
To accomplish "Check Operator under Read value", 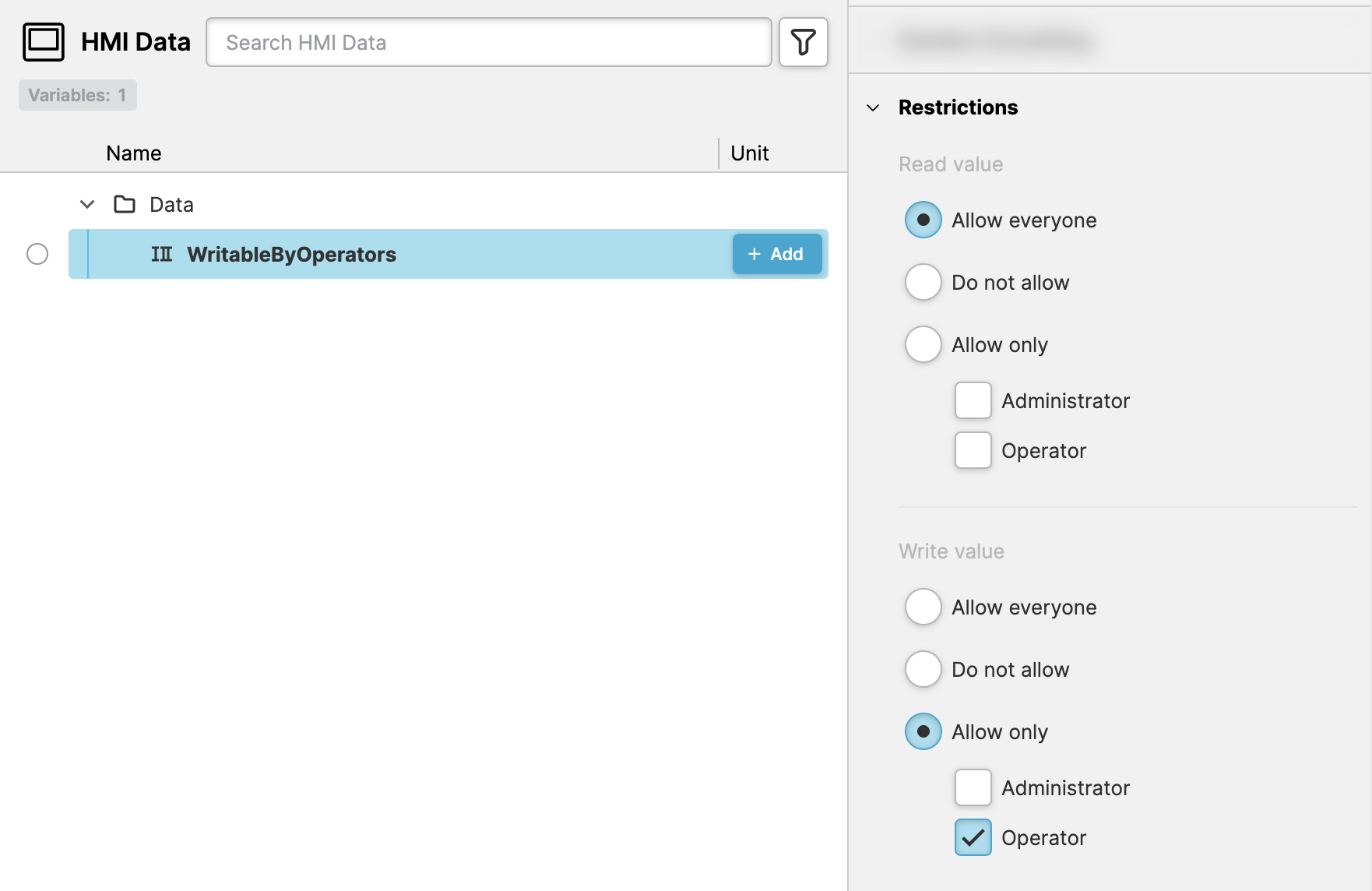I will [973, 450].
